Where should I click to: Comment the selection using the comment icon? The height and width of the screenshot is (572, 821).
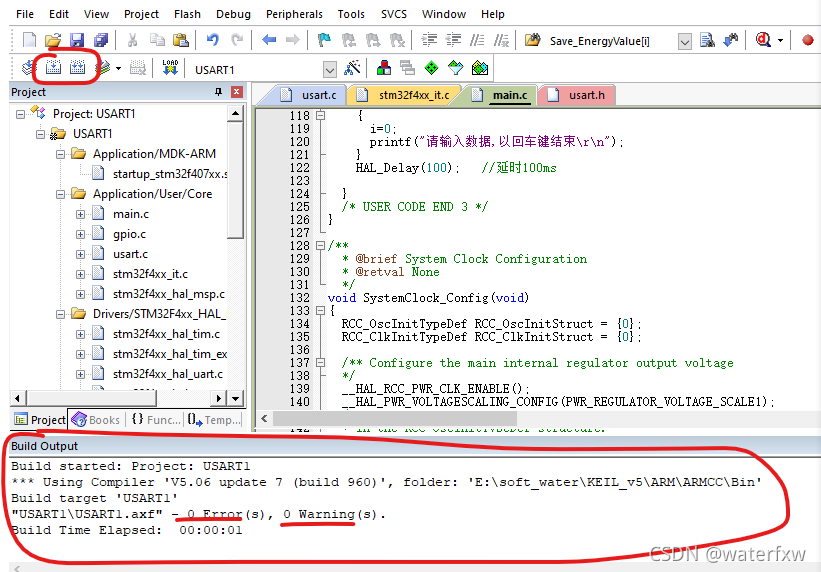pyautogui.click(x=477, y=40)
